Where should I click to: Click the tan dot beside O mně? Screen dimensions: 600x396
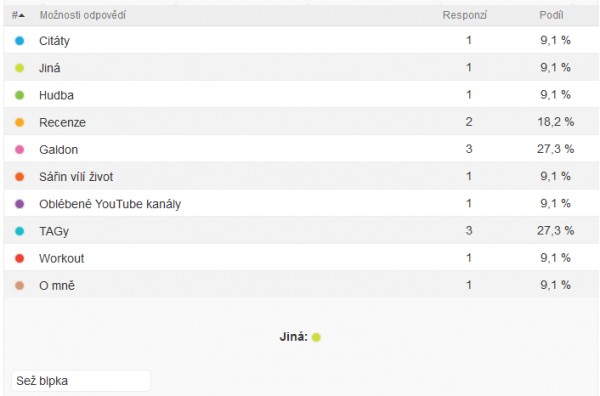tap(20, 285)
